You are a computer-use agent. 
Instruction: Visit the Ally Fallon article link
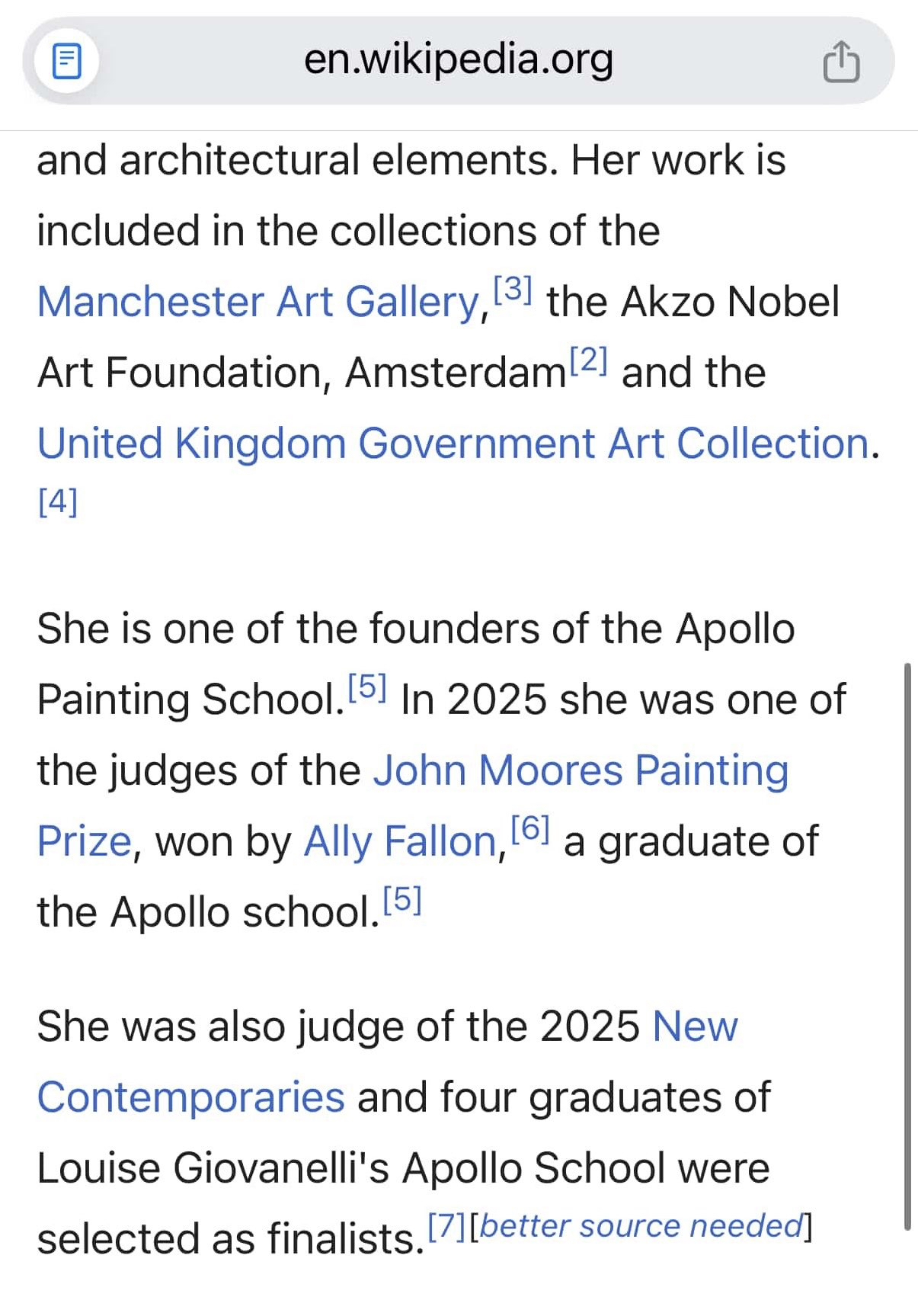(401, 841)
